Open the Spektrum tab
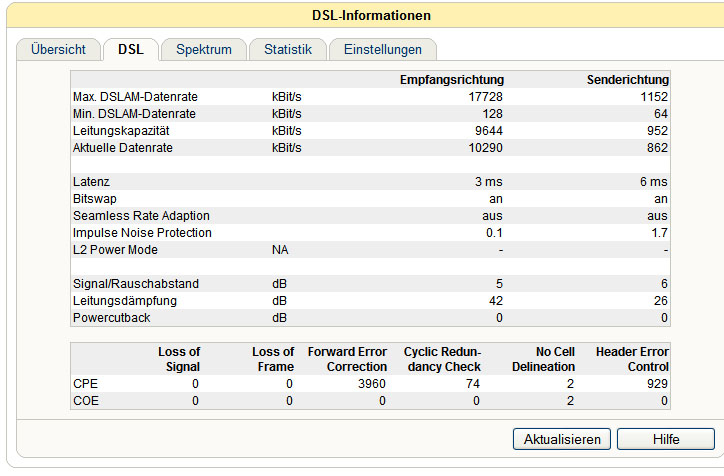Viewport: 724px width, 476px height. coord(204,49)
